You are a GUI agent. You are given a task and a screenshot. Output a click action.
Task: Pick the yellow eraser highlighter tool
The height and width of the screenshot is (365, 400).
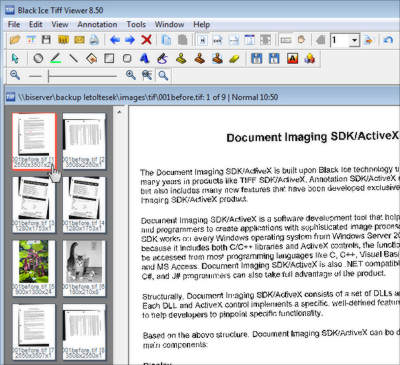(234, 59)
